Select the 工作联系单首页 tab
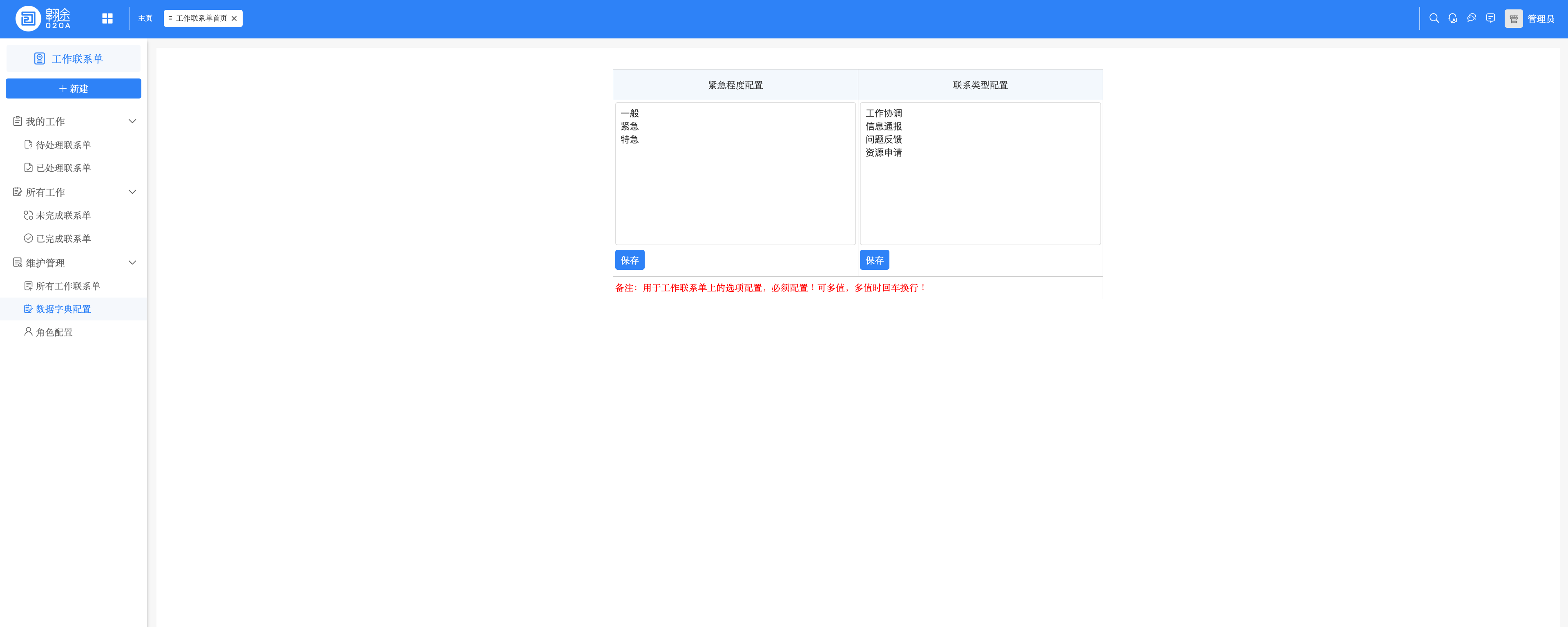This screenshot has width=1568, height=627. pyautogui.click(x=203, y=18)
